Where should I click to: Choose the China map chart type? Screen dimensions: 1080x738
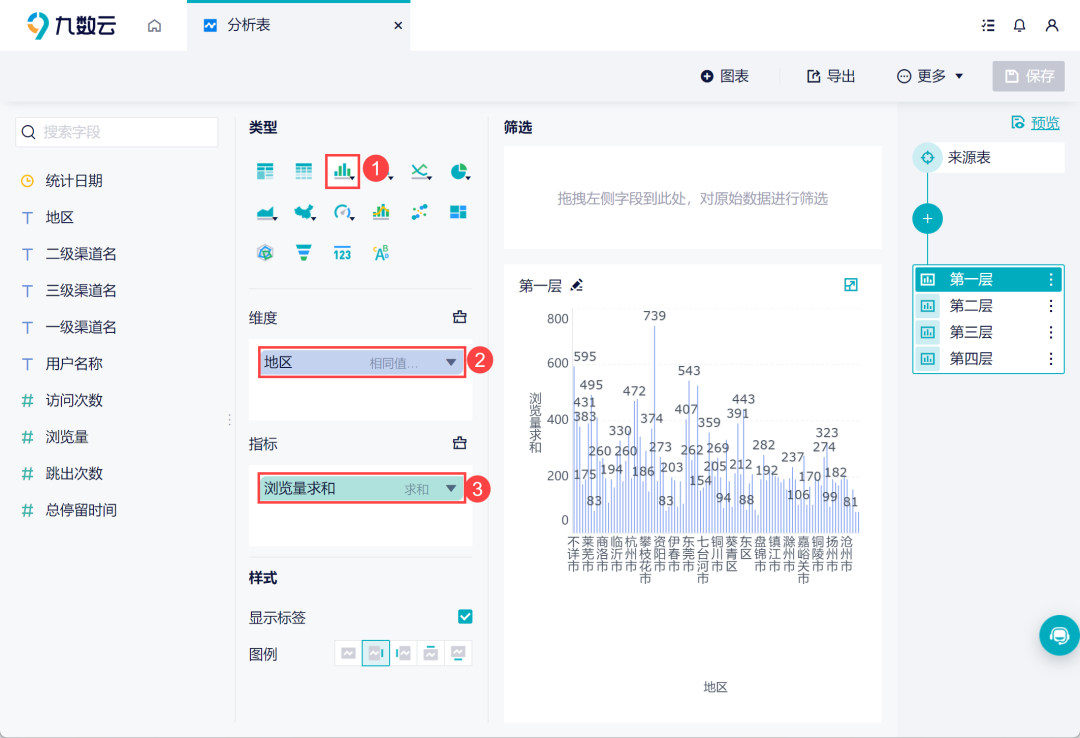pyautogui.click(x=303, y=211)
